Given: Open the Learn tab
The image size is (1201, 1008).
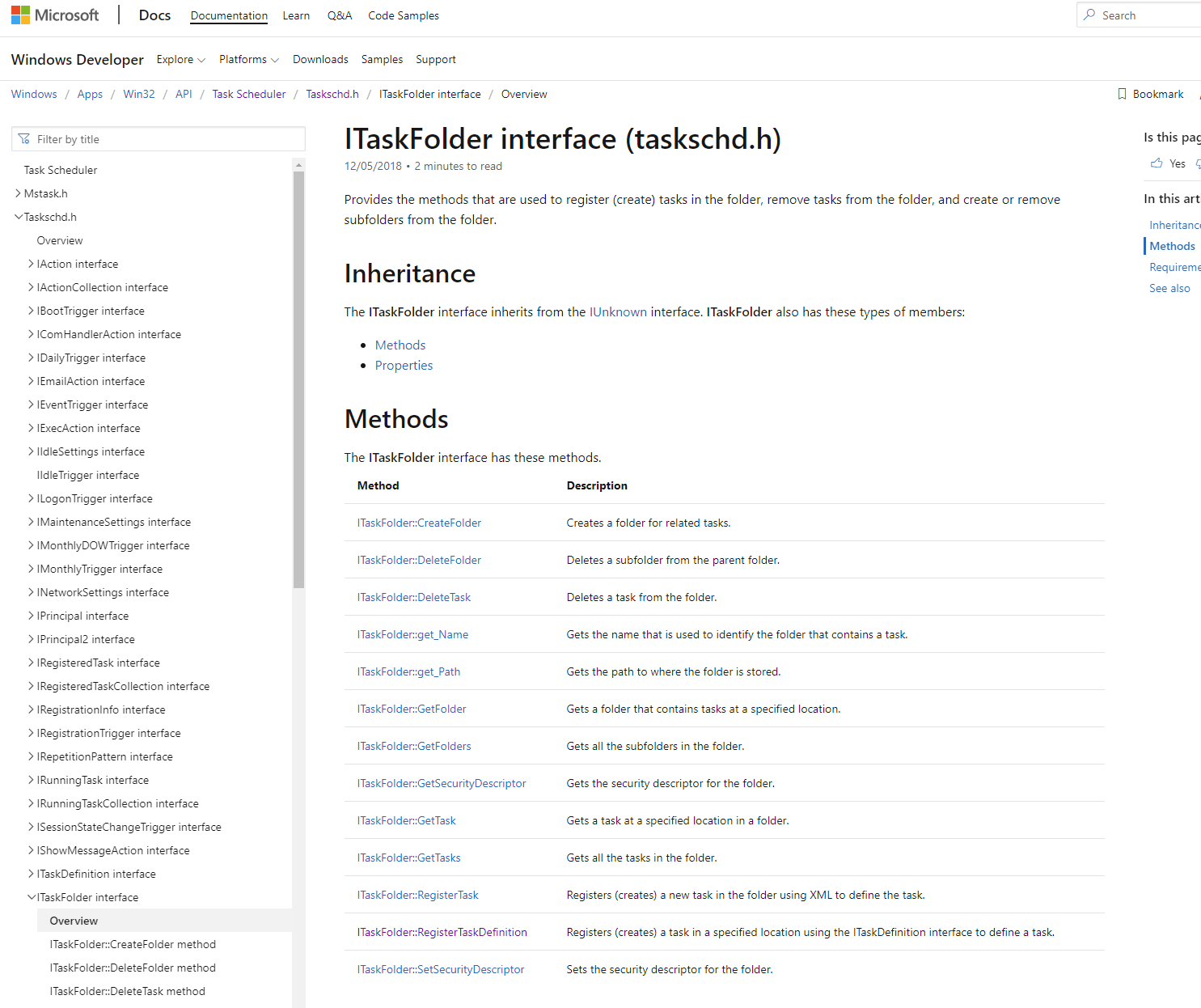Looking at the screenshot, I should [296, 15].
